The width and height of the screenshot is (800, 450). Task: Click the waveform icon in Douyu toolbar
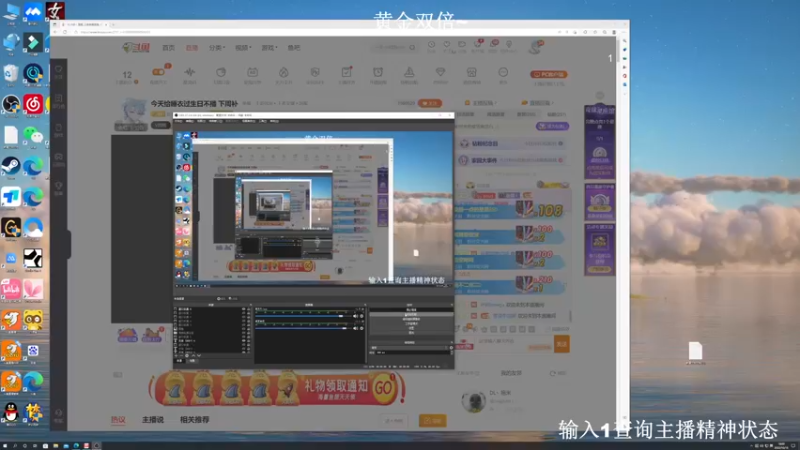pos(190,72)
